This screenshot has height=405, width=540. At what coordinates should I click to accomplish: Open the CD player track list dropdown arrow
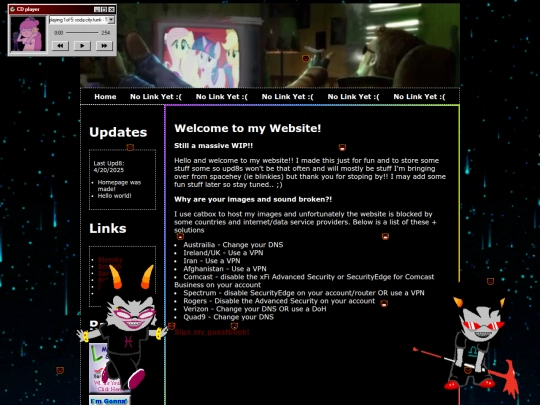click(111, 20)
